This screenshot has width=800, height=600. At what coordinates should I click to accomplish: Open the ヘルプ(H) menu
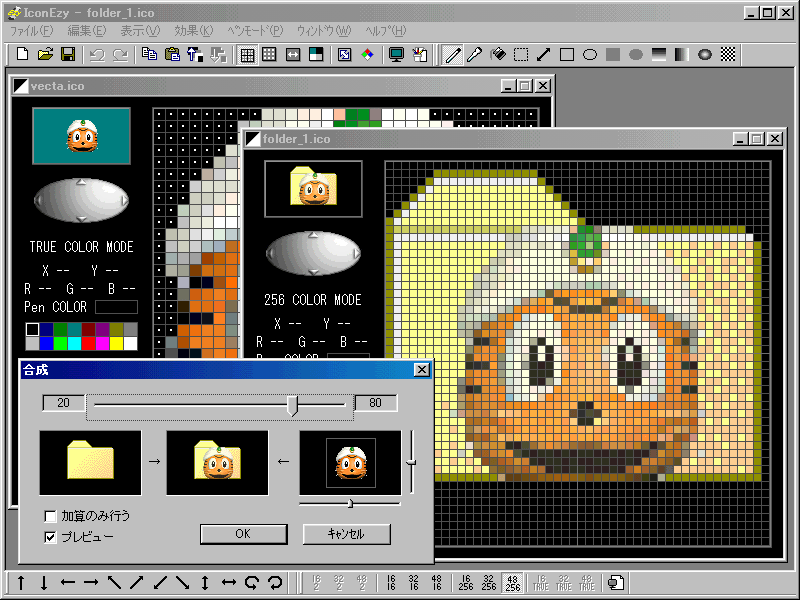coord(386,31)
